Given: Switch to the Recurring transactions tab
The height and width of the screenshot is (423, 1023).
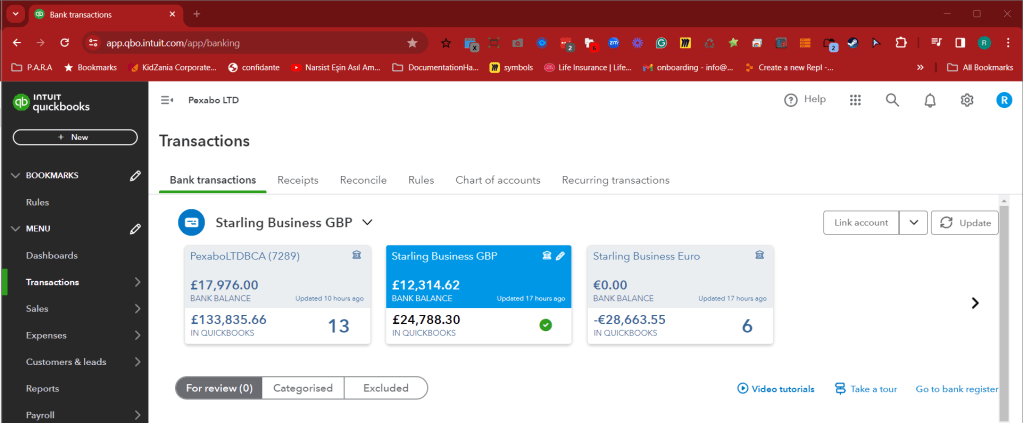Looking at the screenshot, I should [615, 180].
